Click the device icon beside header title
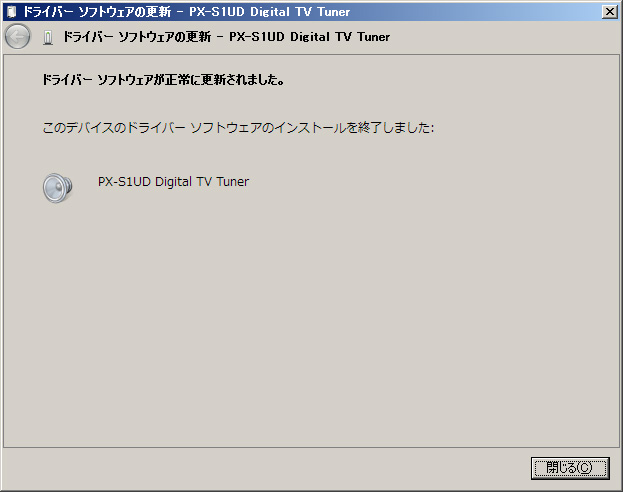 pos(48,37)
